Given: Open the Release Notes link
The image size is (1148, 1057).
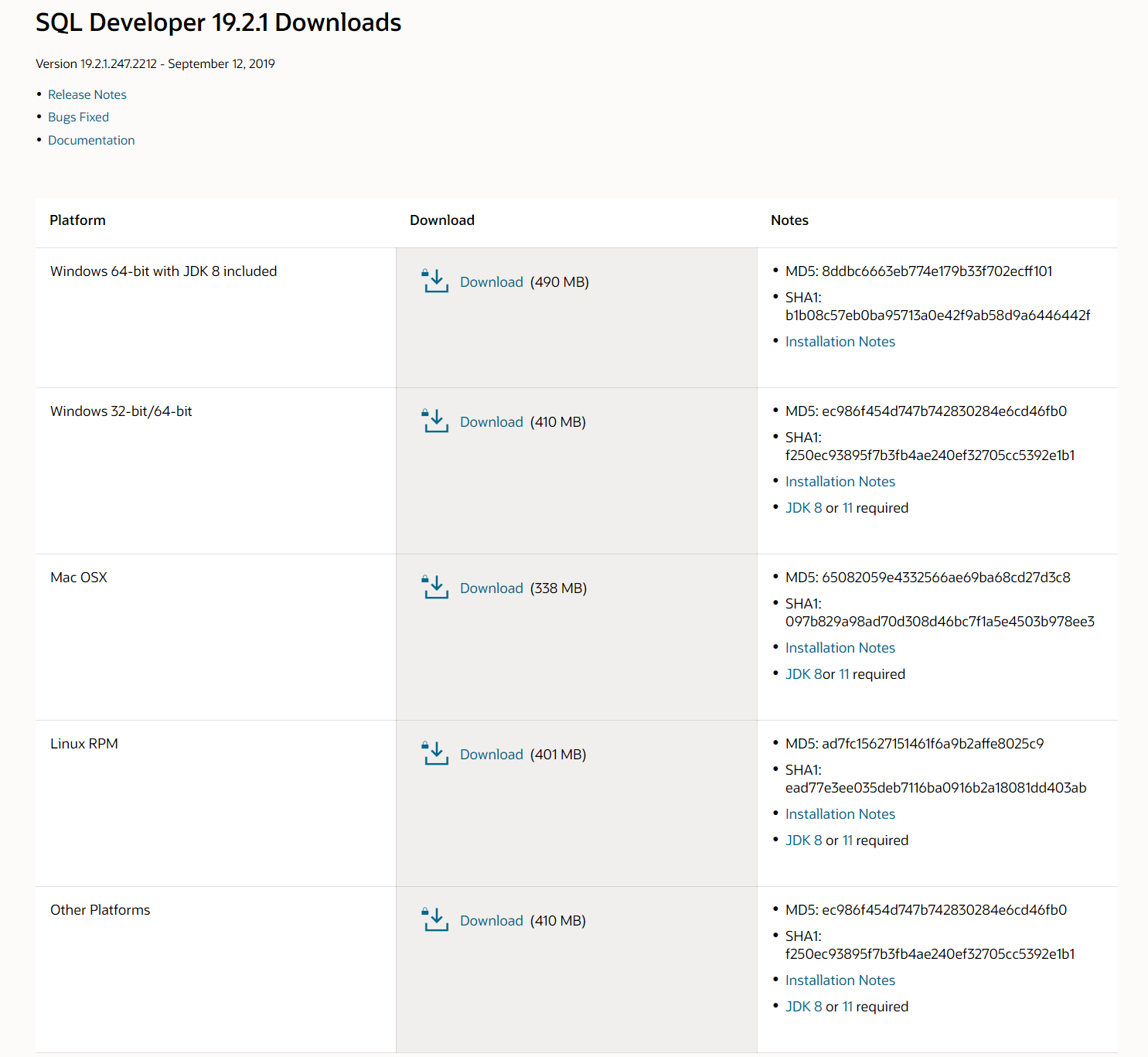Looking at the screenshot, I should pos(87,94).
